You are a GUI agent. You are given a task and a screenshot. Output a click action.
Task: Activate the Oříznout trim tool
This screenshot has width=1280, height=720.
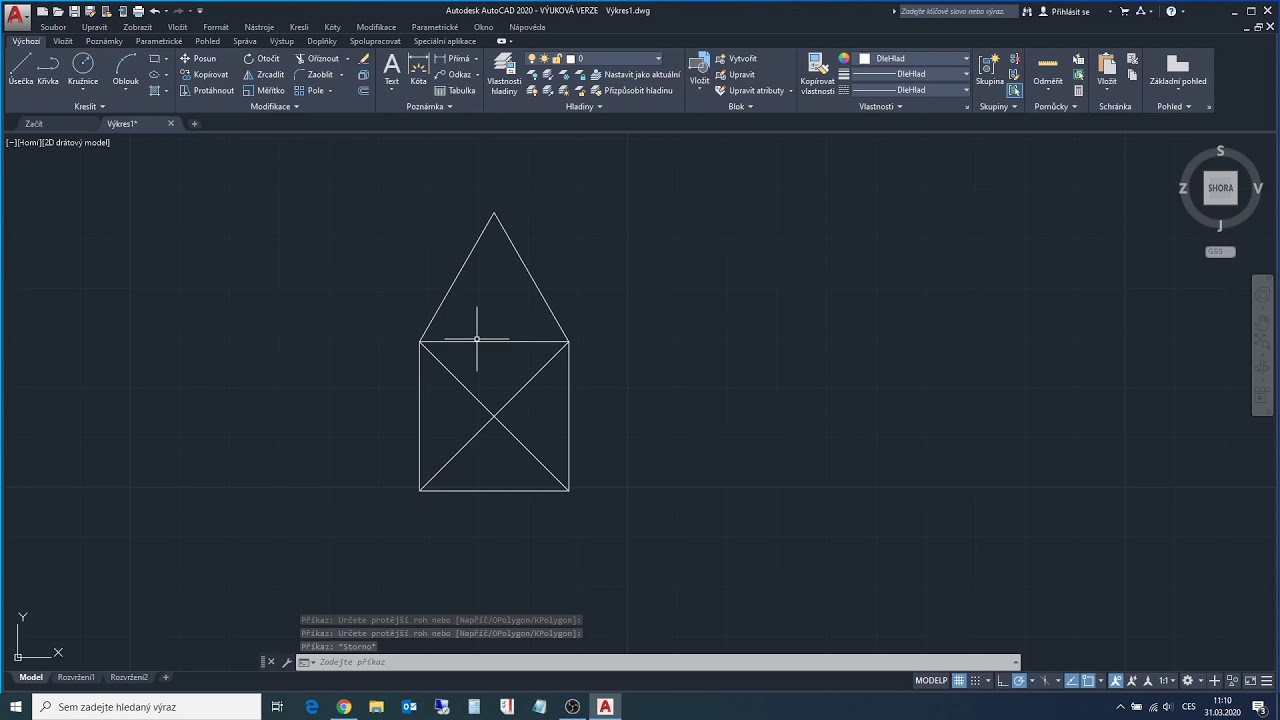(x=317, y=59)
